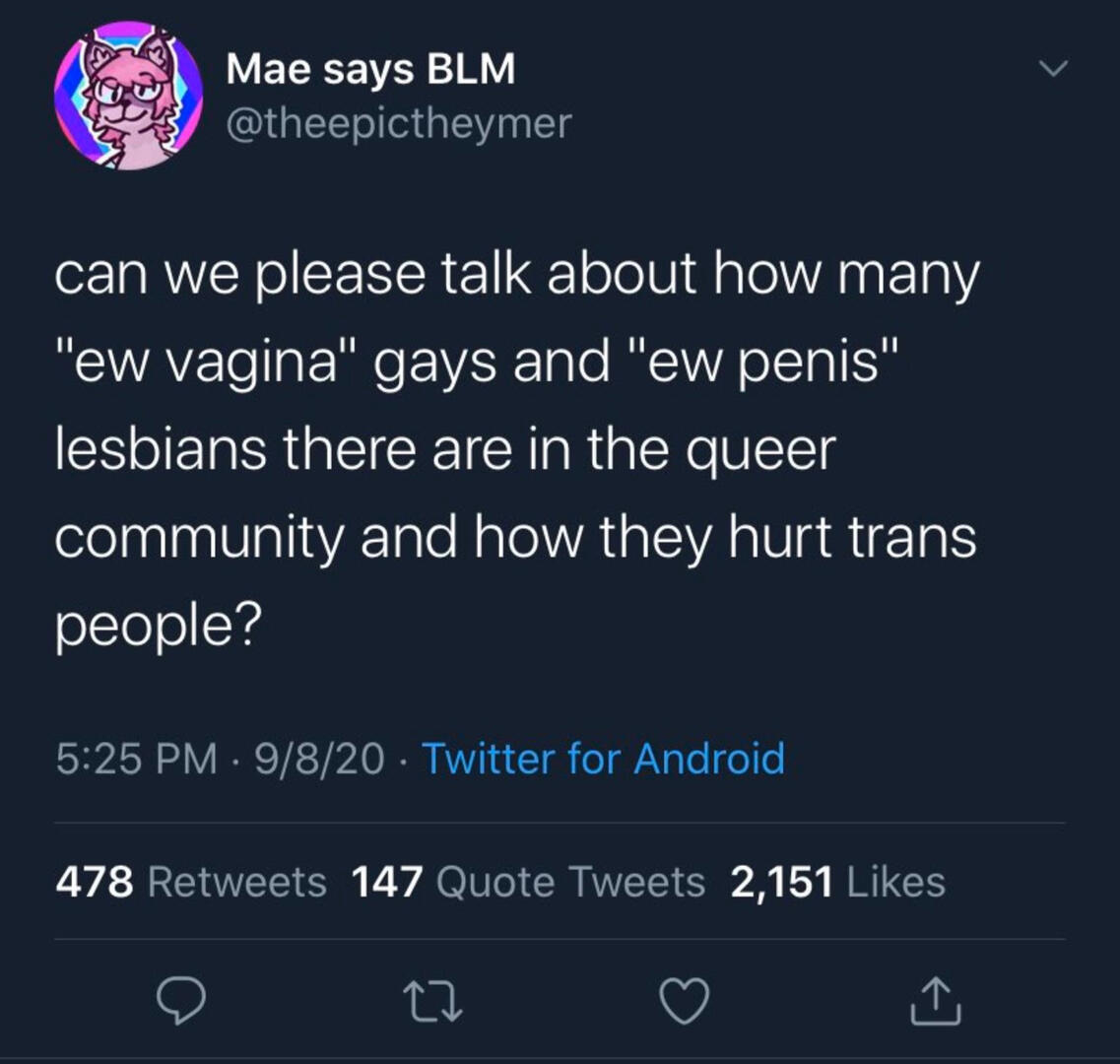
Task: Expand the tweet options chevron
Action: pyautogui.click(x=1053, y=69)
